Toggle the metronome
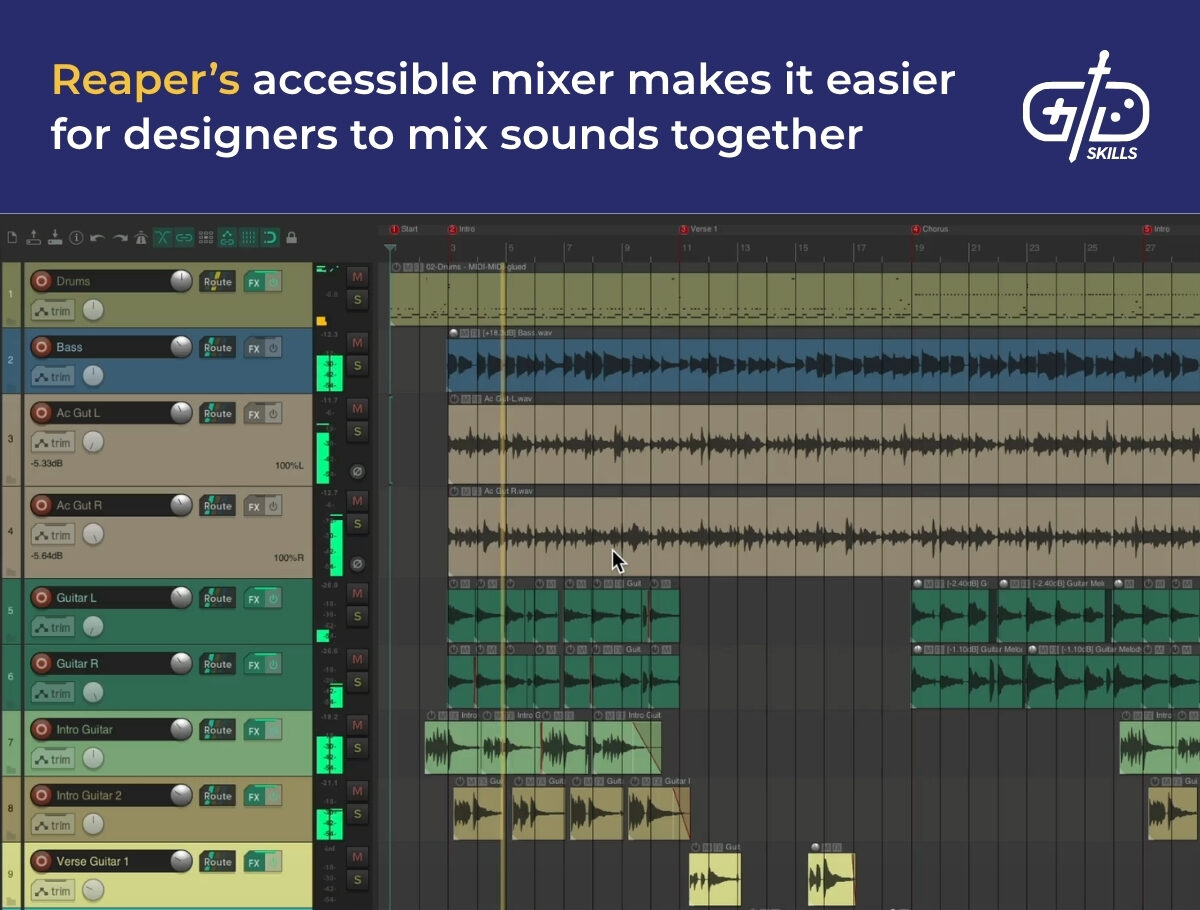 [x=142, y=237]
